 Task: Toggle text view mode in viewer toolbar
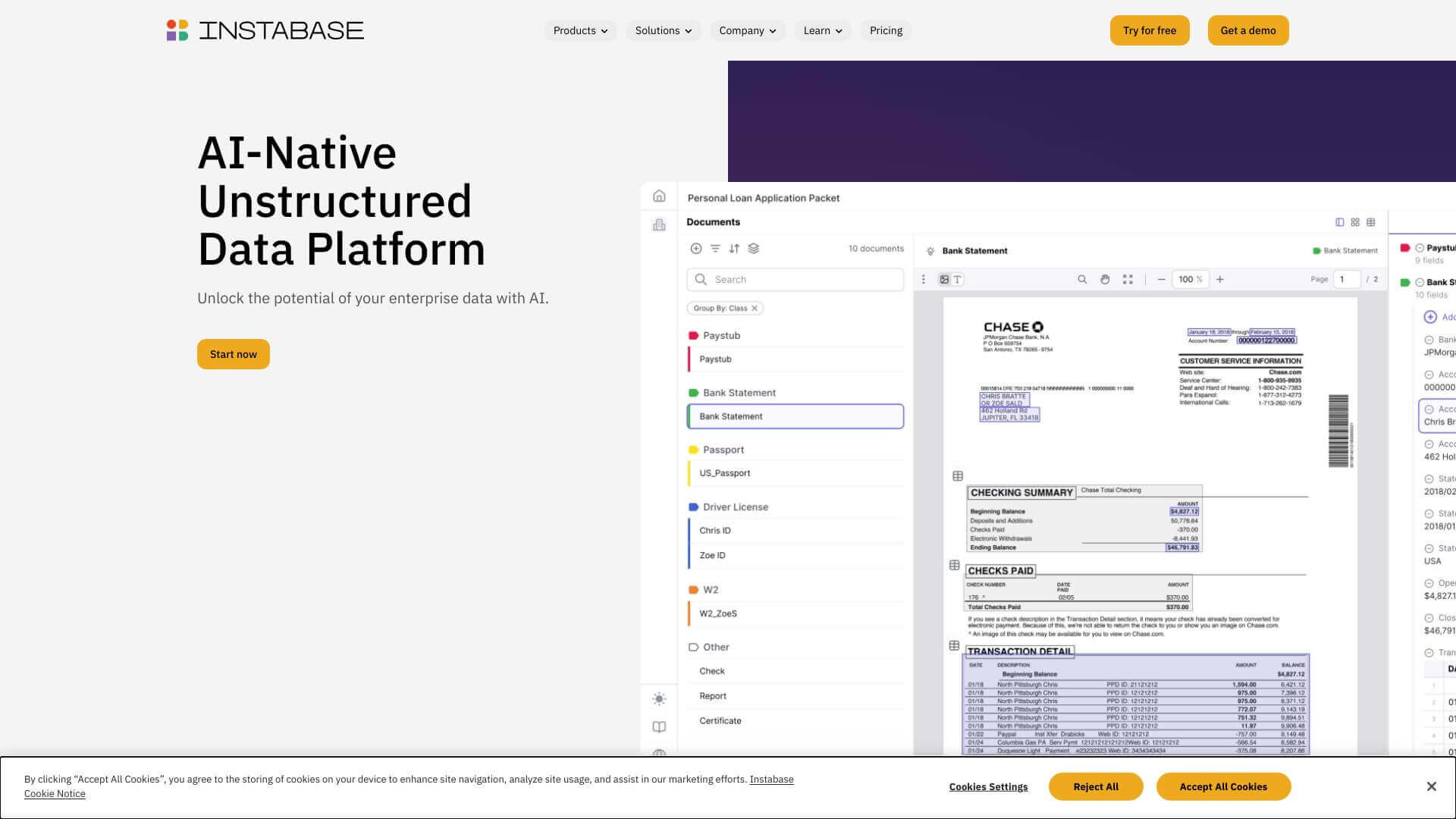click(x=958, y=280)
